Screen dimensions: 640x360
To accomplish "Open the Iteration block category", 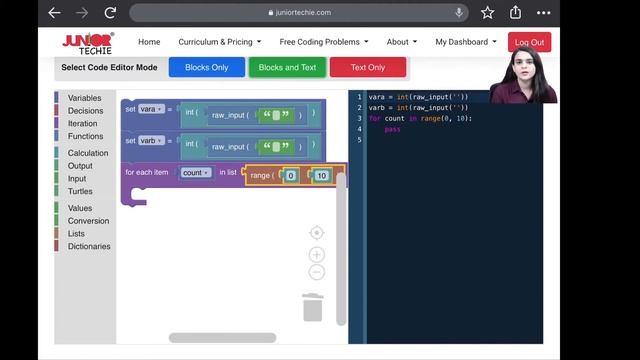I will click(82, 123).
